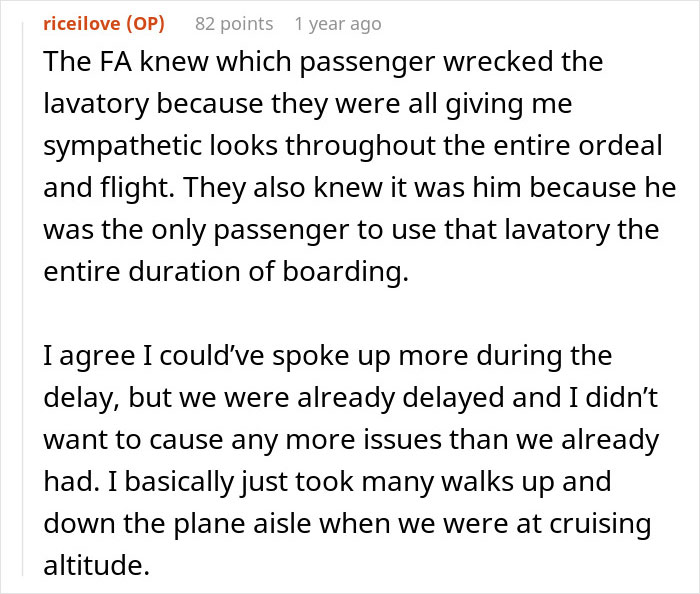
Task: Click the riceilove username link
Action: coord(83,23)
